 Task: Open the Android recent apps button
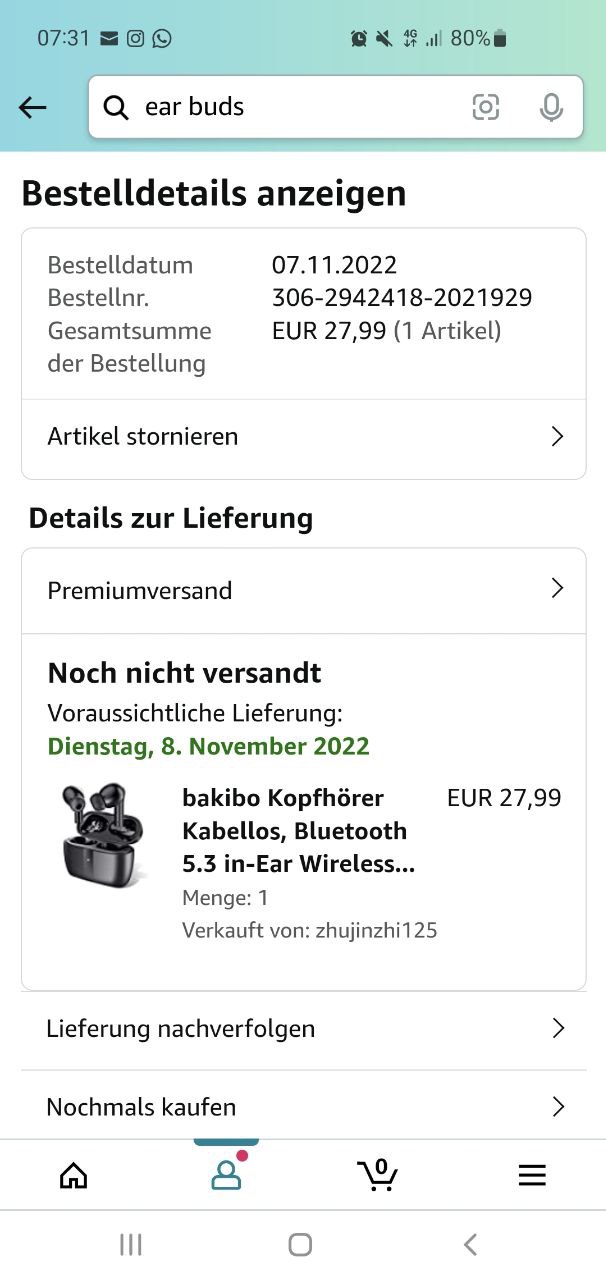(130, 1244)
